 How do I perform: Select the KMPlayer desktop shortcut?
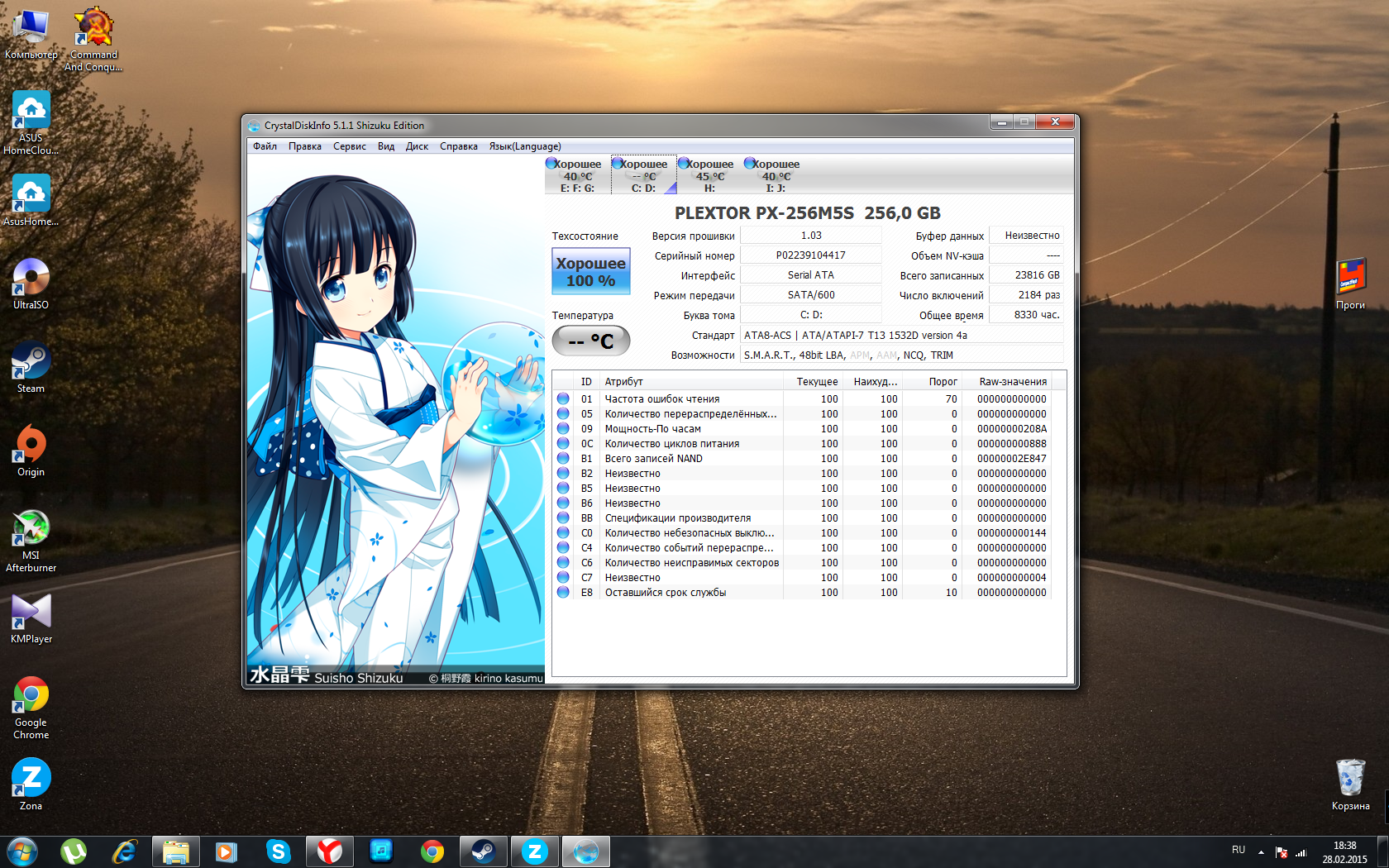coord(31,618)
